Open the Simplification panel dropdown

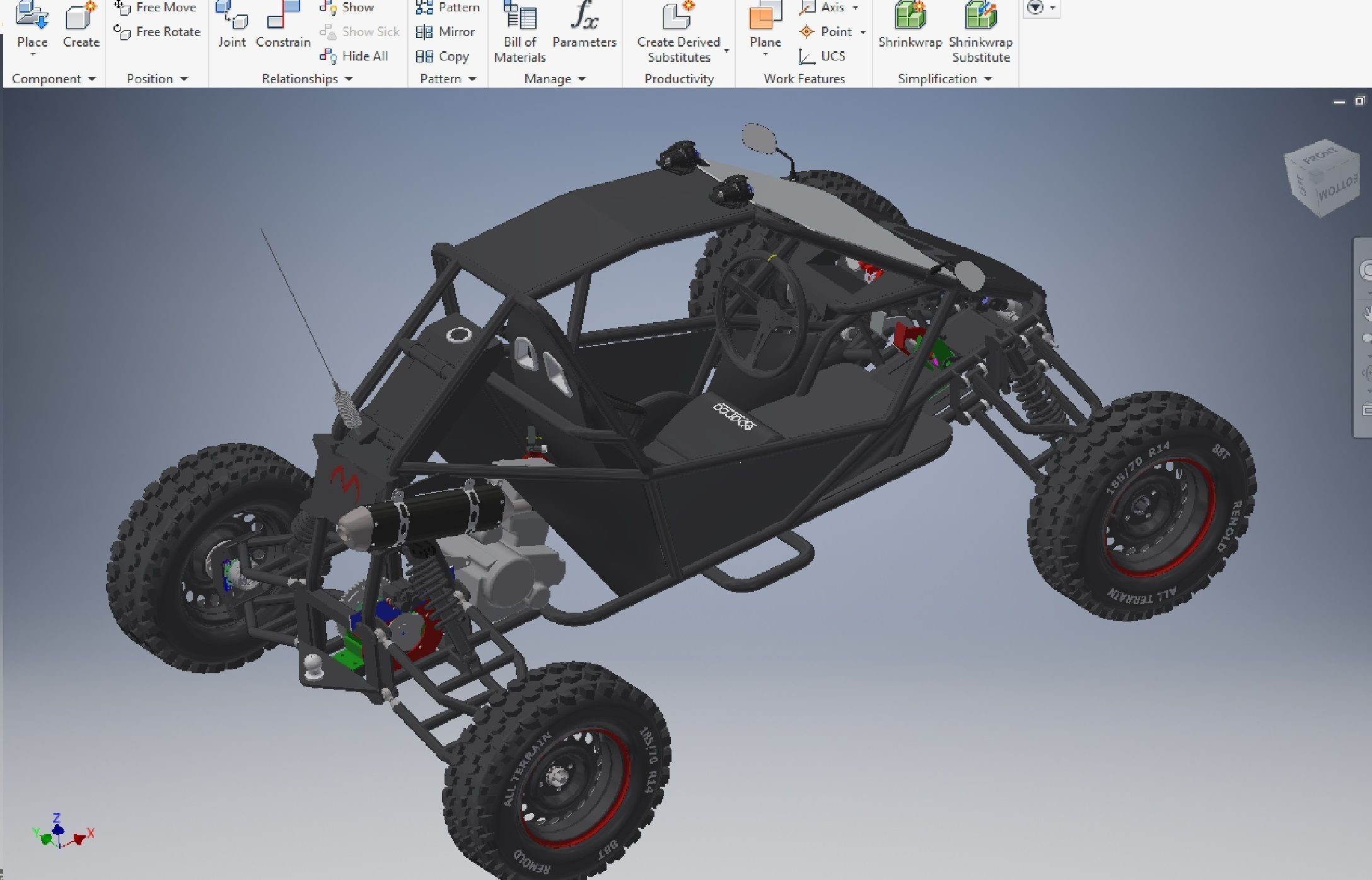pos(988,79)
